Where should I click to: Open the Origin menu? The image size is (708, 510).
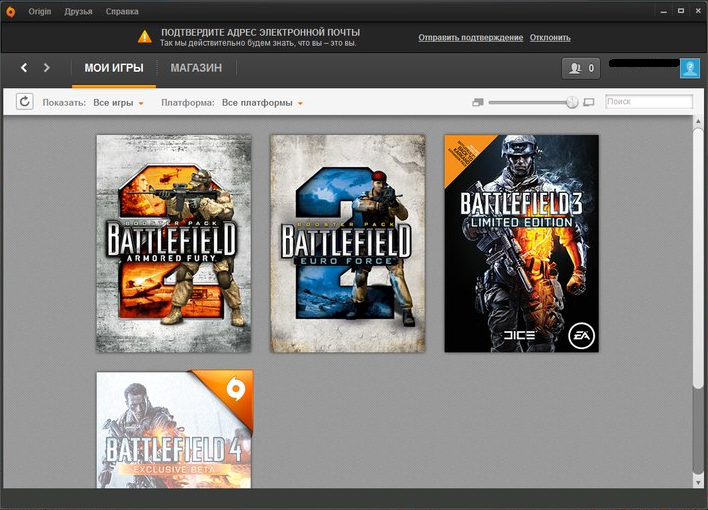pyautogui.click(x=40, y=12)
